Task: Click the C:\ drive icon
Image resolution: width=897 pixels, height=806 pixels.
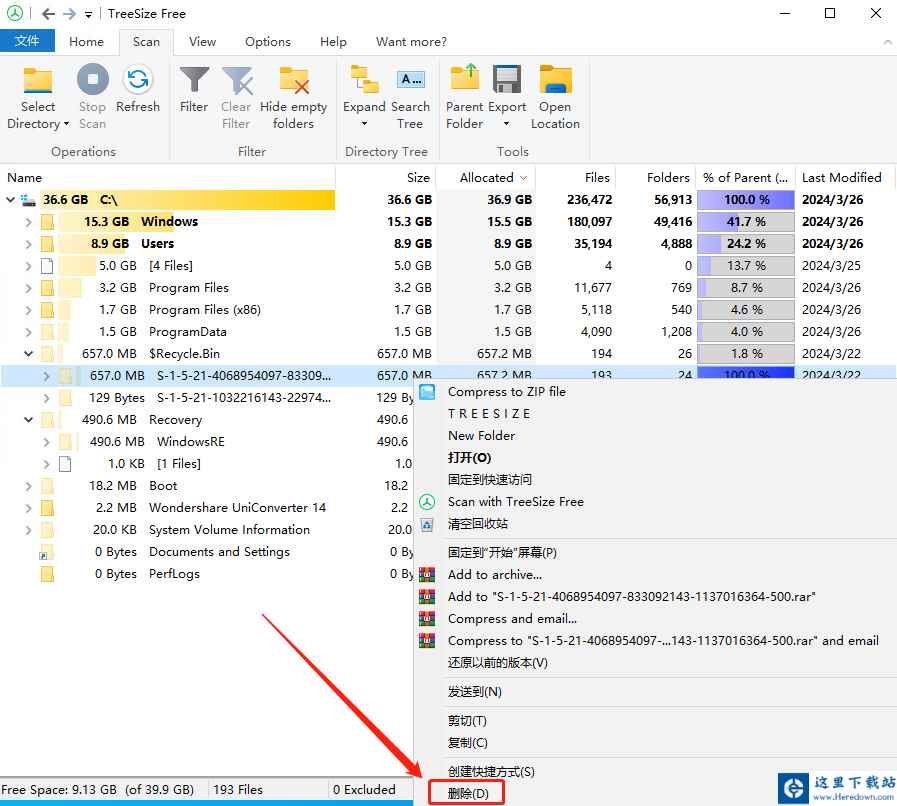Action: click(28, 200)
